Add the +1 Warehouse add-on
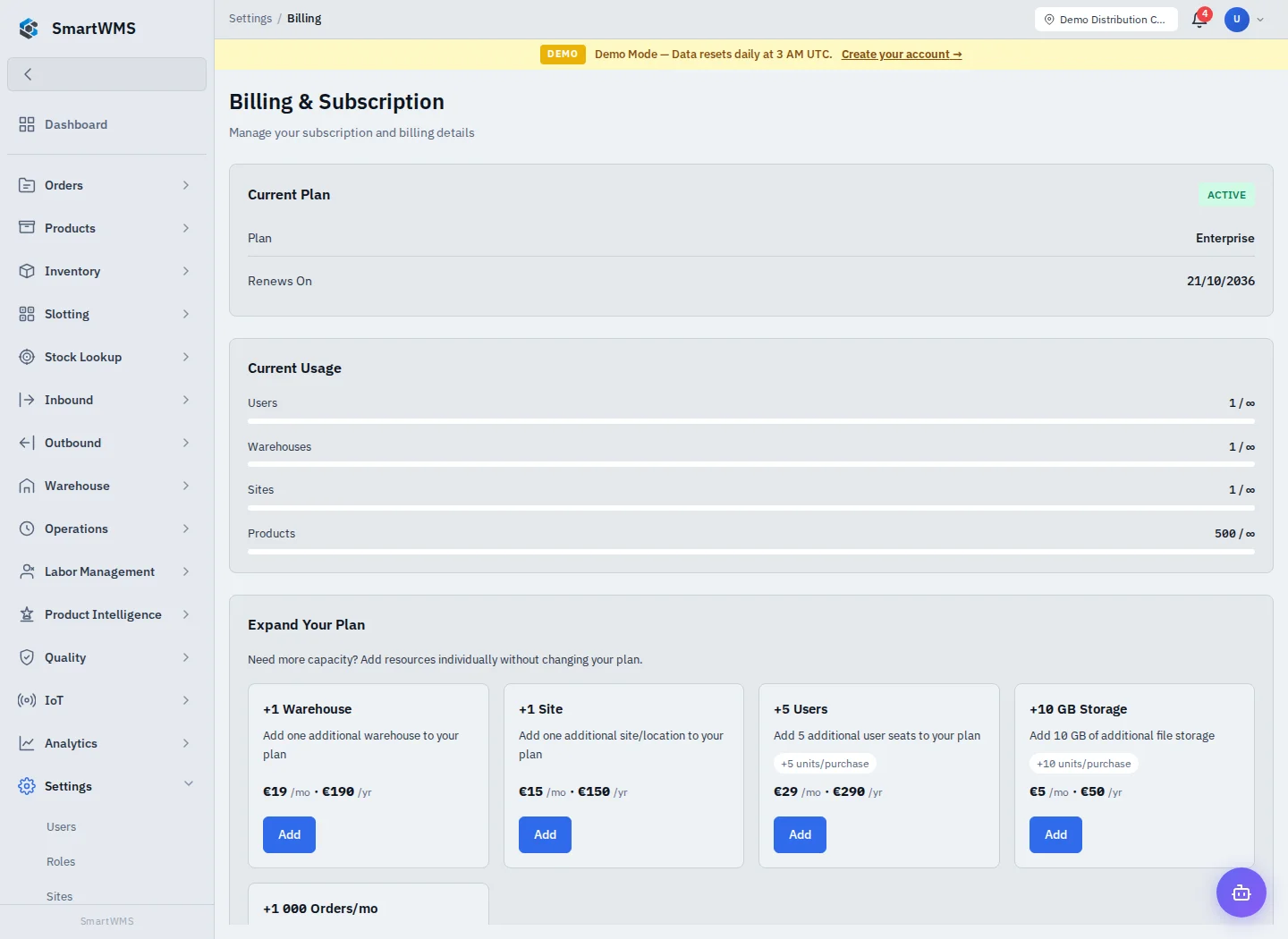The width and height of the screenshot is (1288, 939). pyautogui.click(x=289, y=834)
